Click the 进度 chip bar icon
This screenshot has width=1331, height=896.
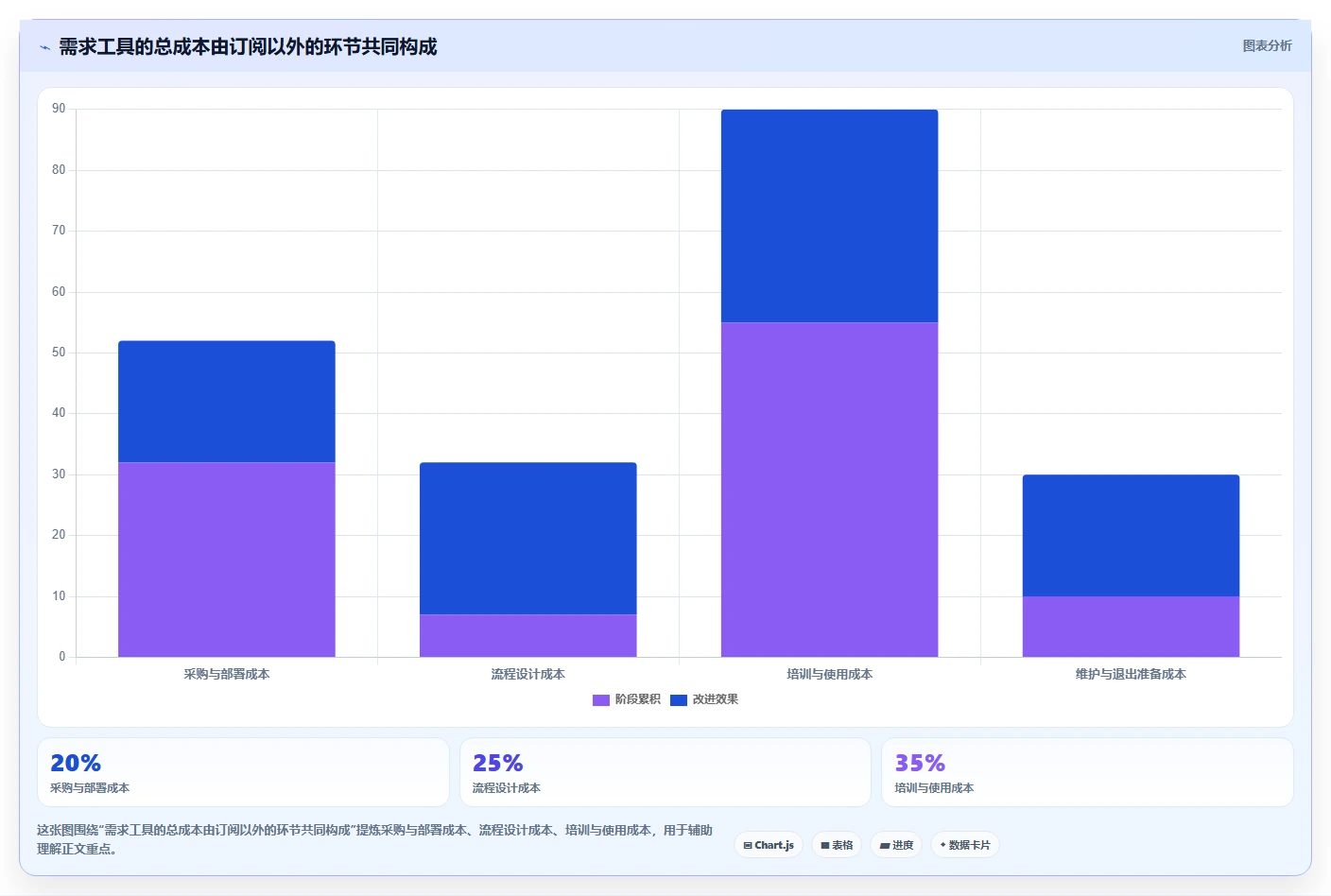click(x=885, y=845)
